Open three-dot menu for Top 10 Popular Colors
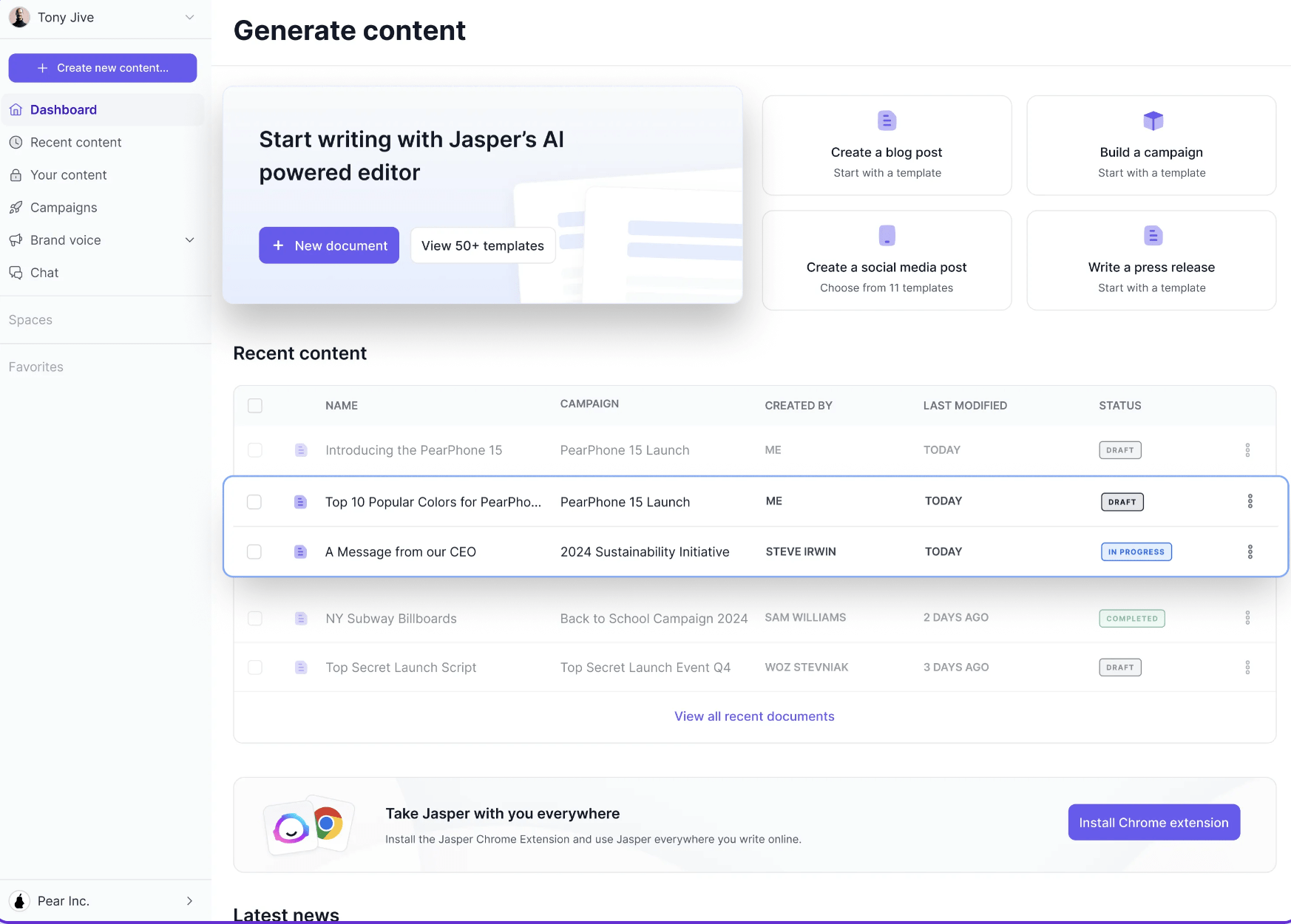 (1250, 501)
